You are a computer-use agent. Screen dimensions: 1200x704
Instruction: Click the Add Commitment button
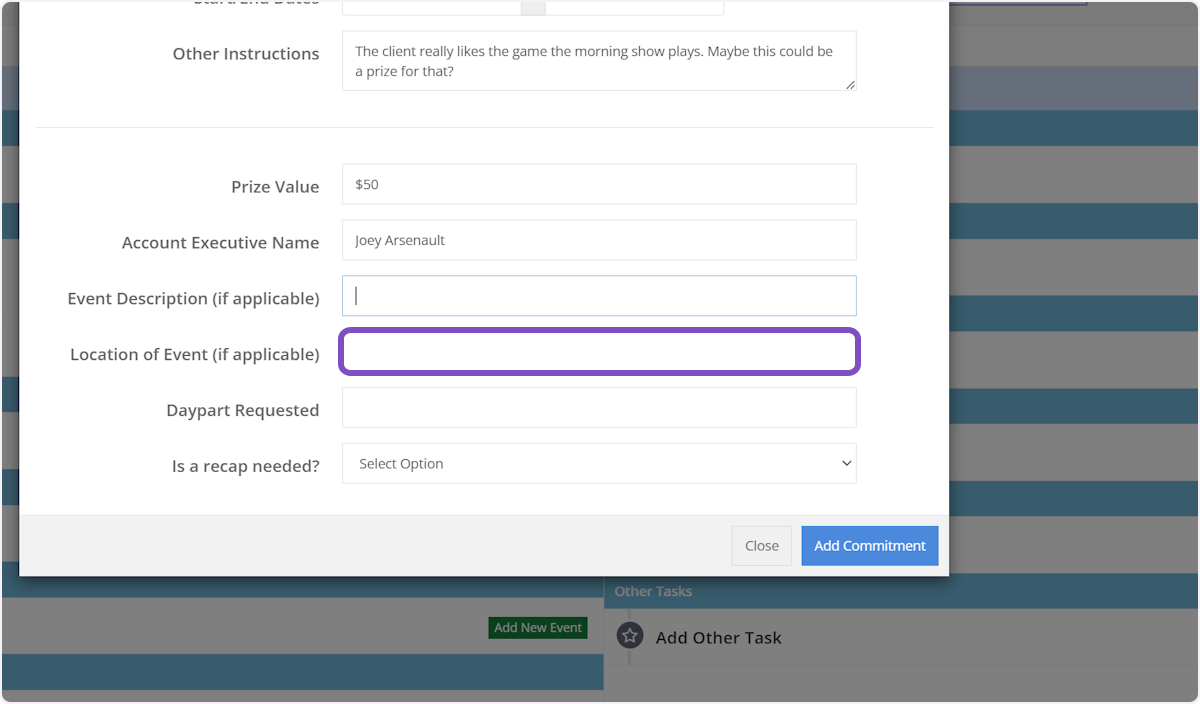[869, 546]
